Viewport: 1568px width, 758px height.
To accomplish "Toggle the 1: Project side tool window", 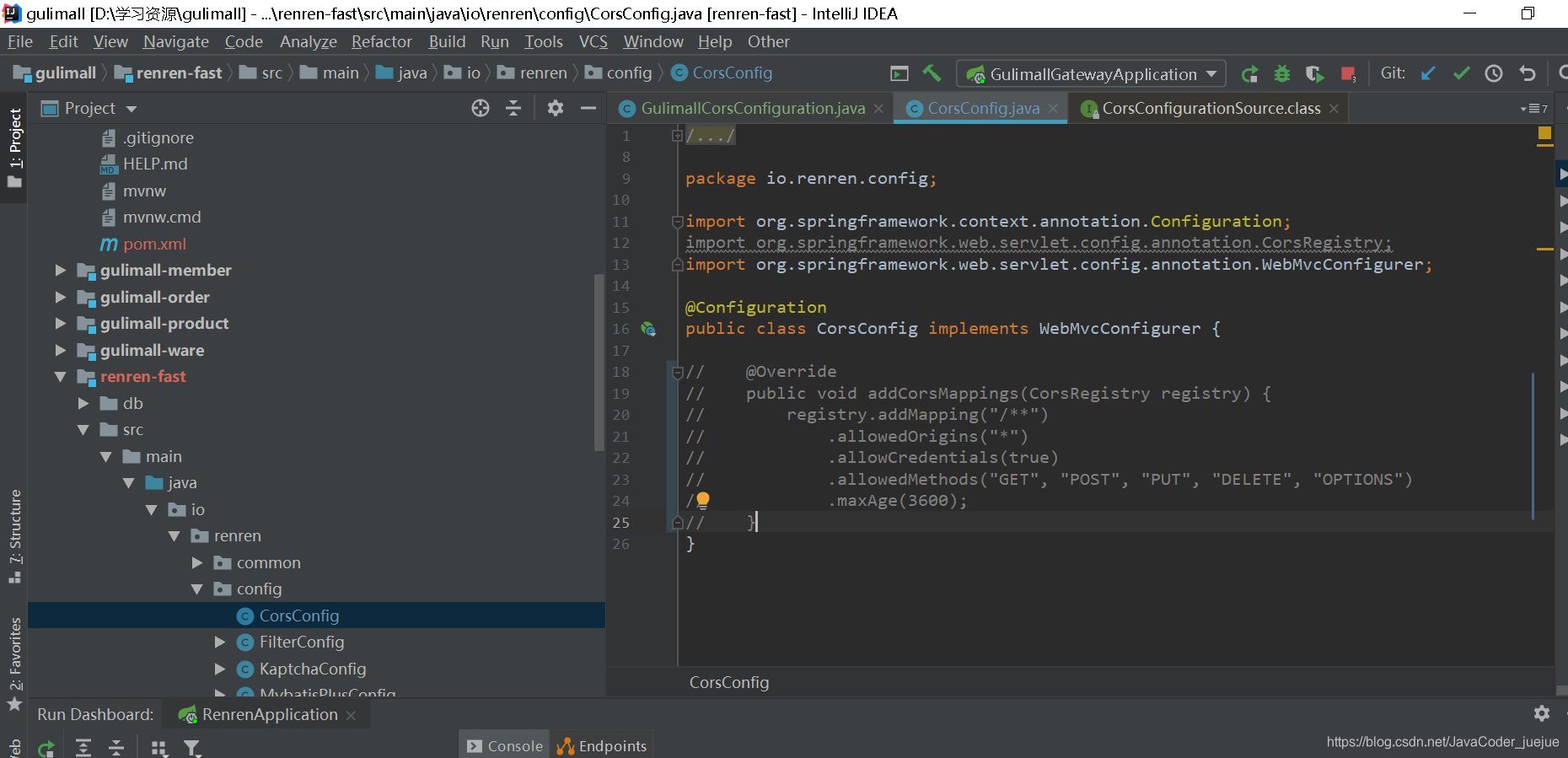I will [14, 148].
